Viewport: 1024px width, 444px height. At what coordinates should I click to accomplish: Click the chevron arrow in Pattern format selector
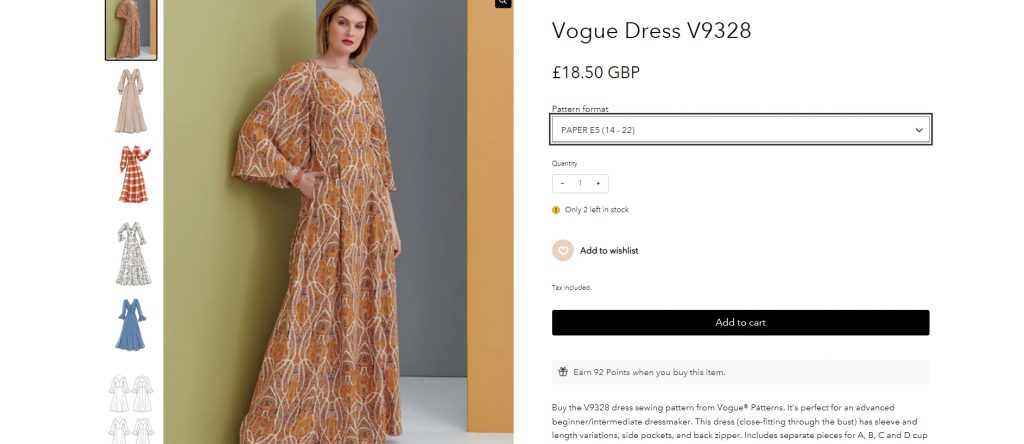click(919, 130)
